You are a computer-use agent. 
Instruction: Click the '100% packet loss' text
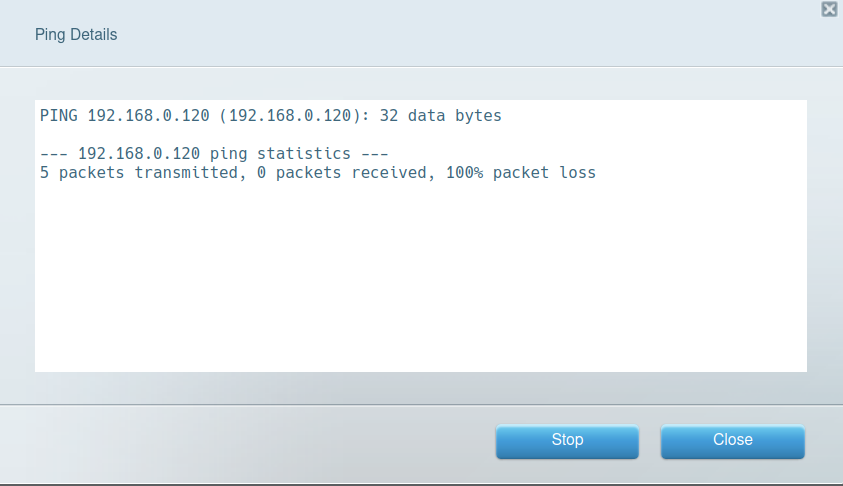pos(532,173)
